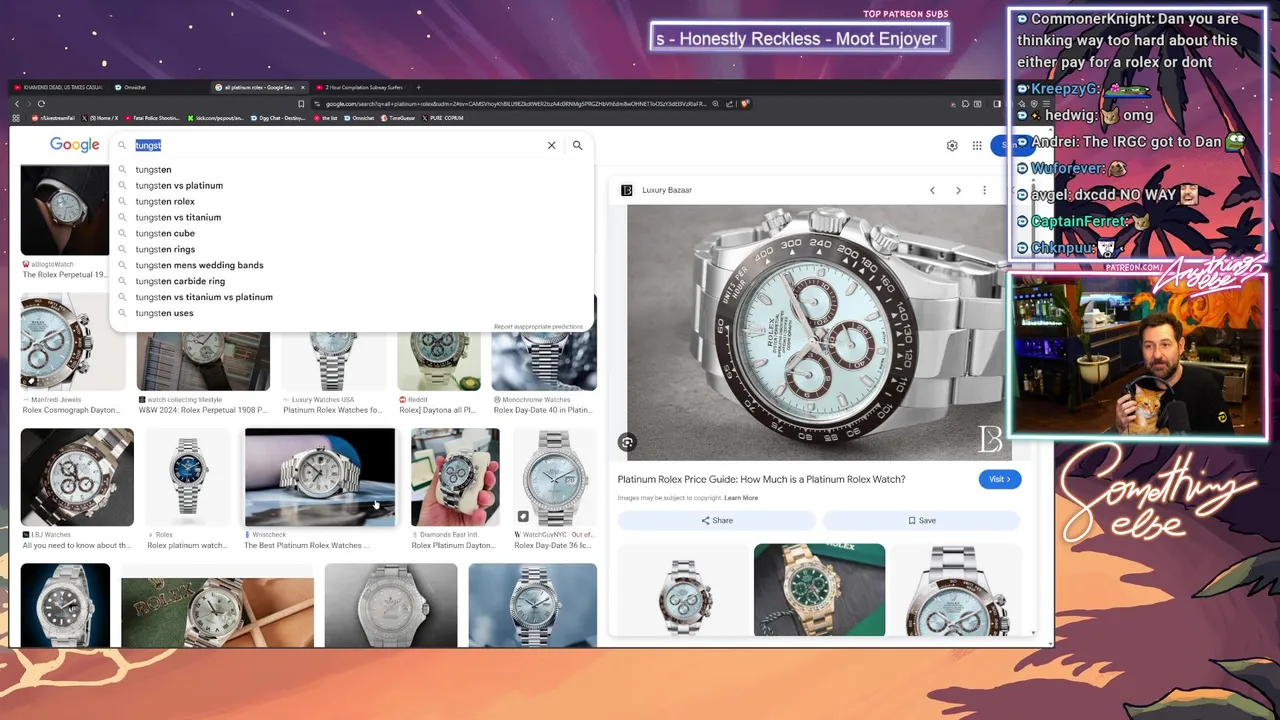Open the I.S.J Watches Daytona result

click(77, 477)
